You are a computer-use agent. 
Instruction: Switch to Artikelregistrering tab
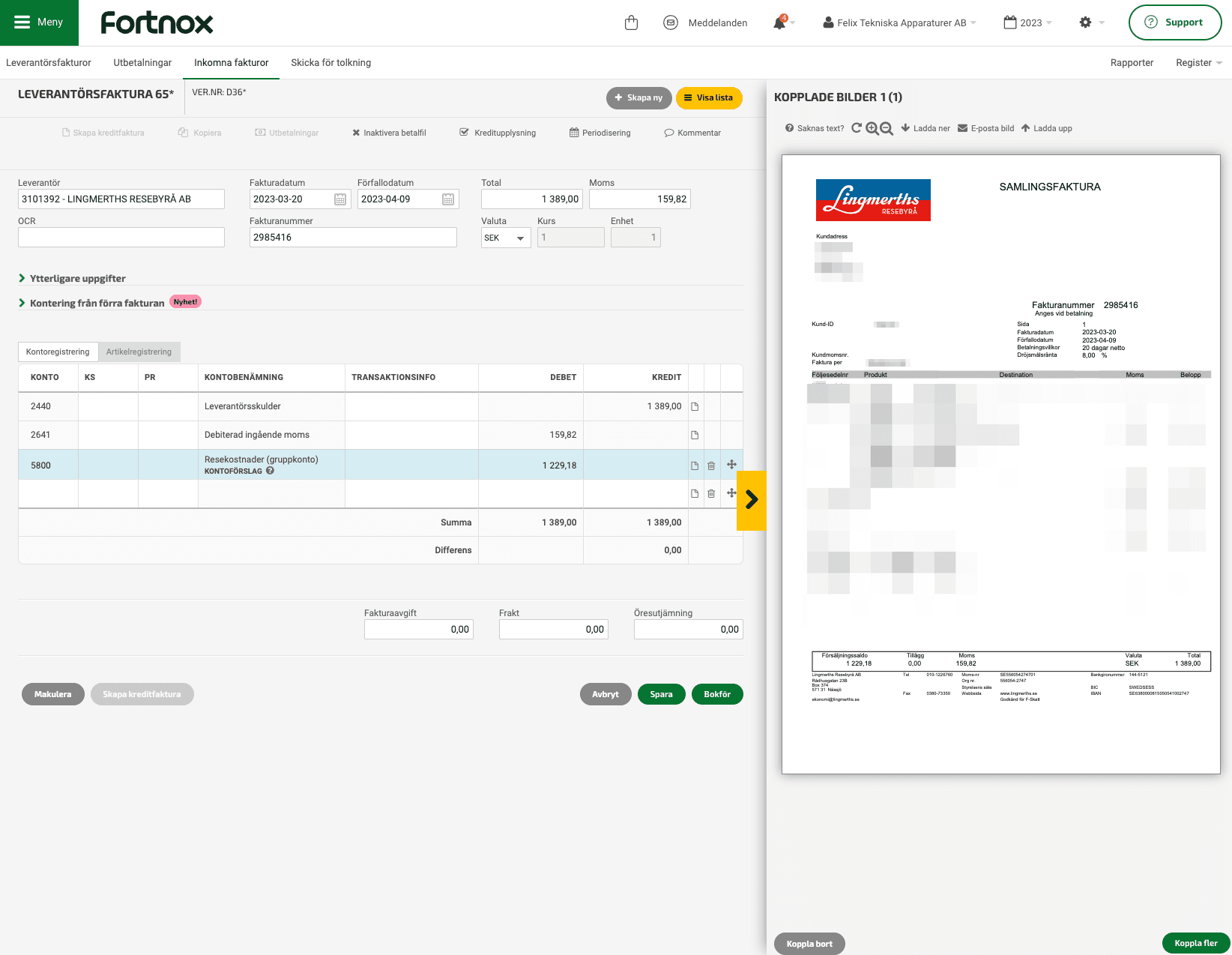[x=139, y=352]
